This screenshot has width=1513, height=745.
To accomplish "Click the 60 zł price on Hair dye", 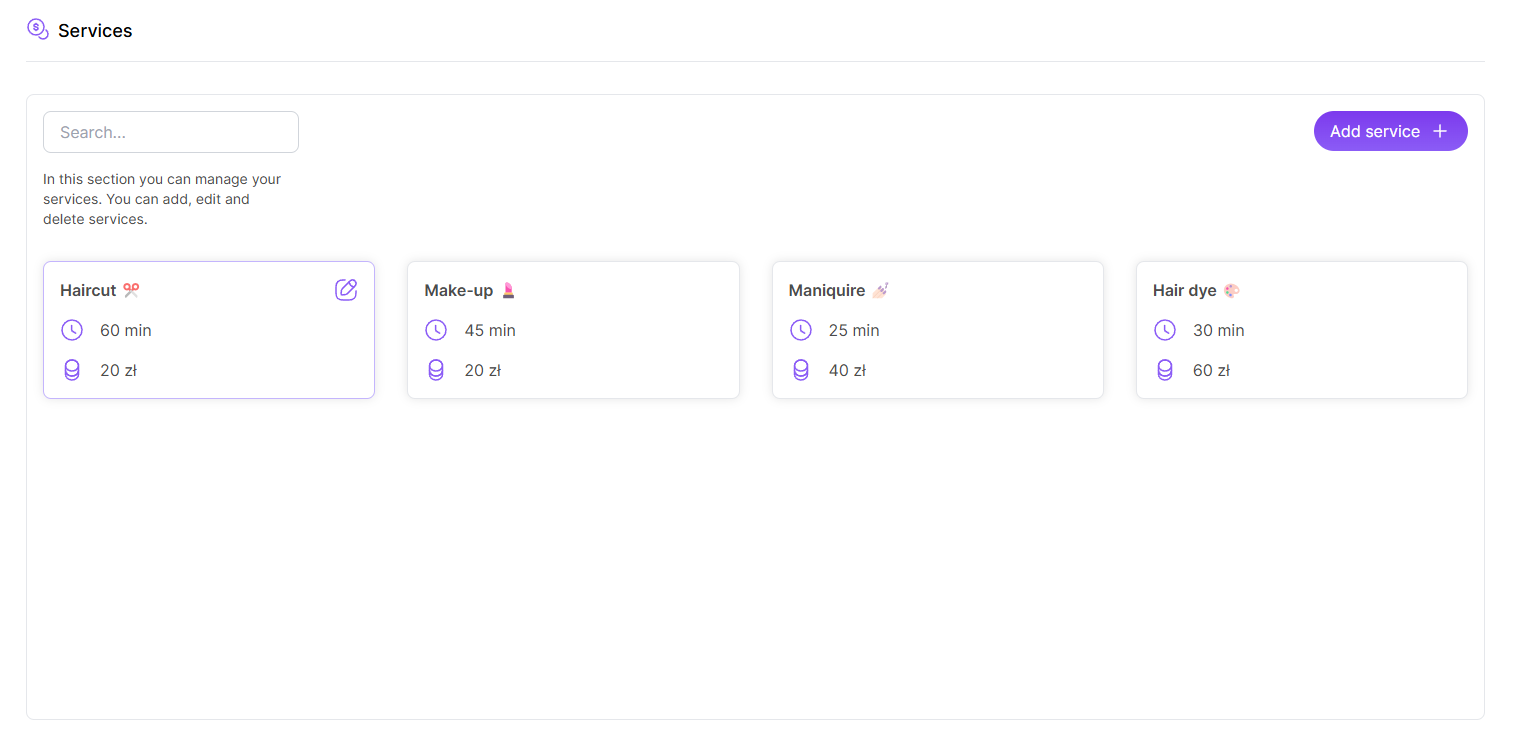I will click(1211, 370).
